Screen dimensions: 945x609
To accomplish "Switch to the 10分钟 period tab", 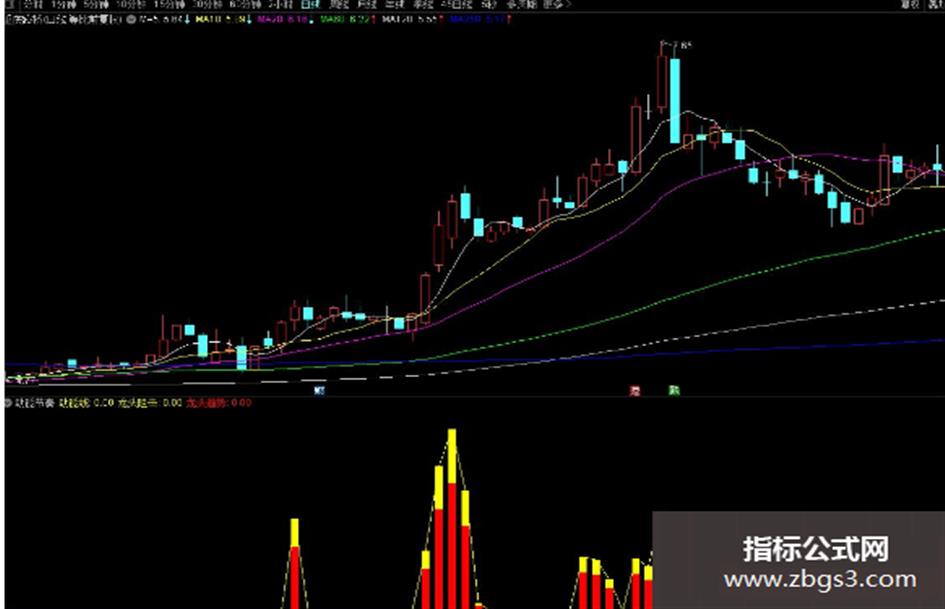I will (x=130, y=4).
